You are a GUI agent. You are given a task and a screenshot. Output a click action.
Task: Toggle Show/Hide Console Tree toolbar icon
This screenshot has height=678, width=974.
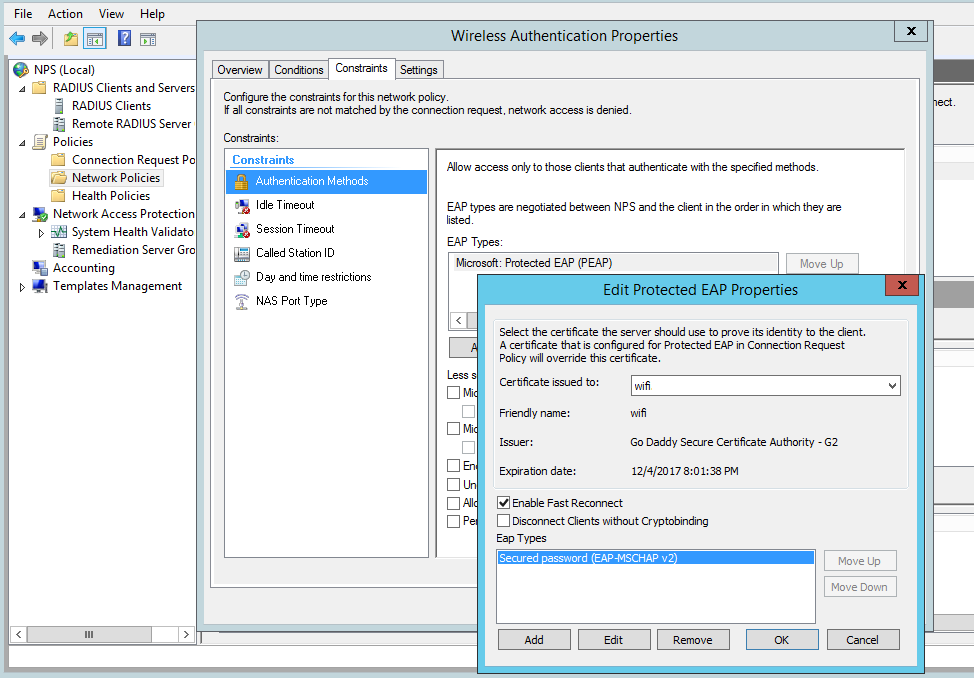[95, 39]
